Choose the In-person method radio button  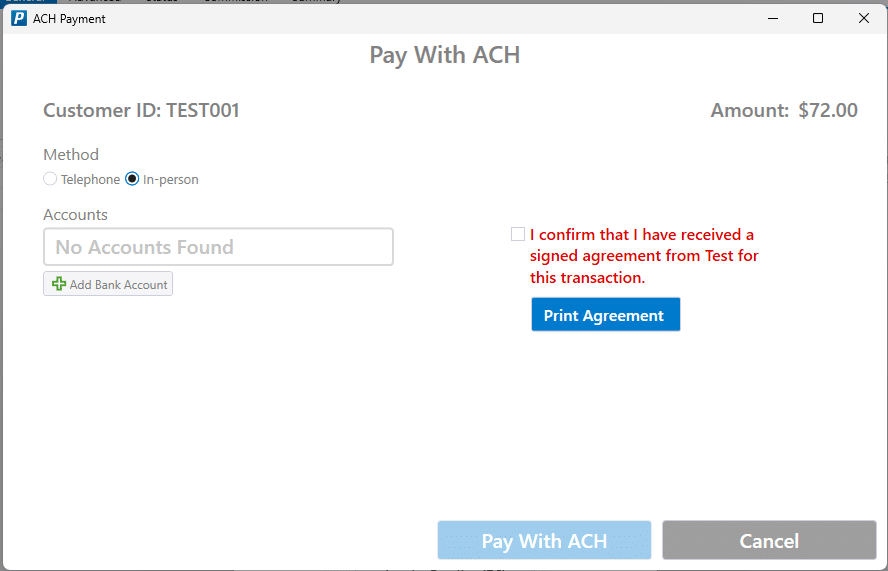[x=132, y=179]
